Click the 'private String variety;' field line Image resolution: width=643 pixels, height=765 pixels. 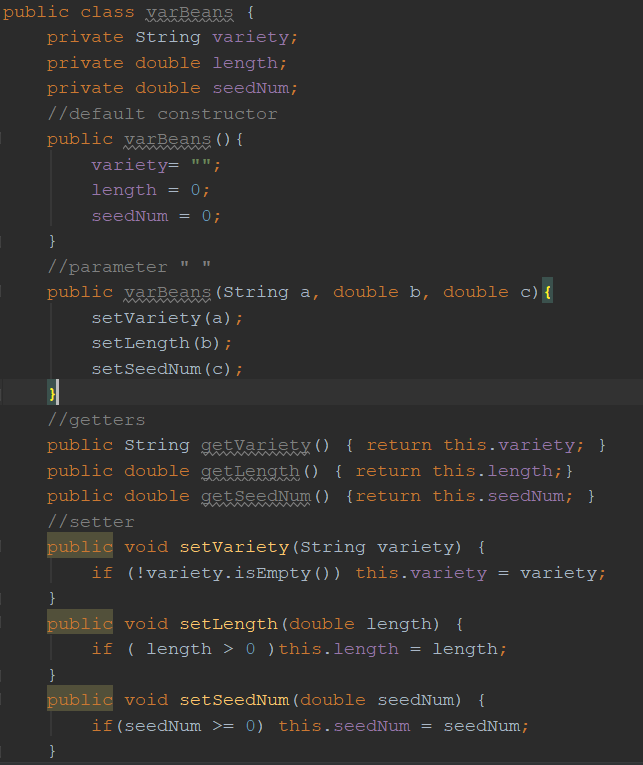point(172,38)
